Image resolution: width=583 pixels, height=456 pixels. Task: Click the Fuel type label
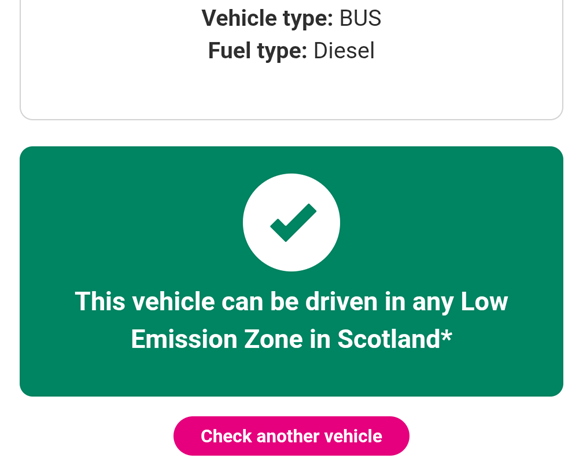[257, 51]
